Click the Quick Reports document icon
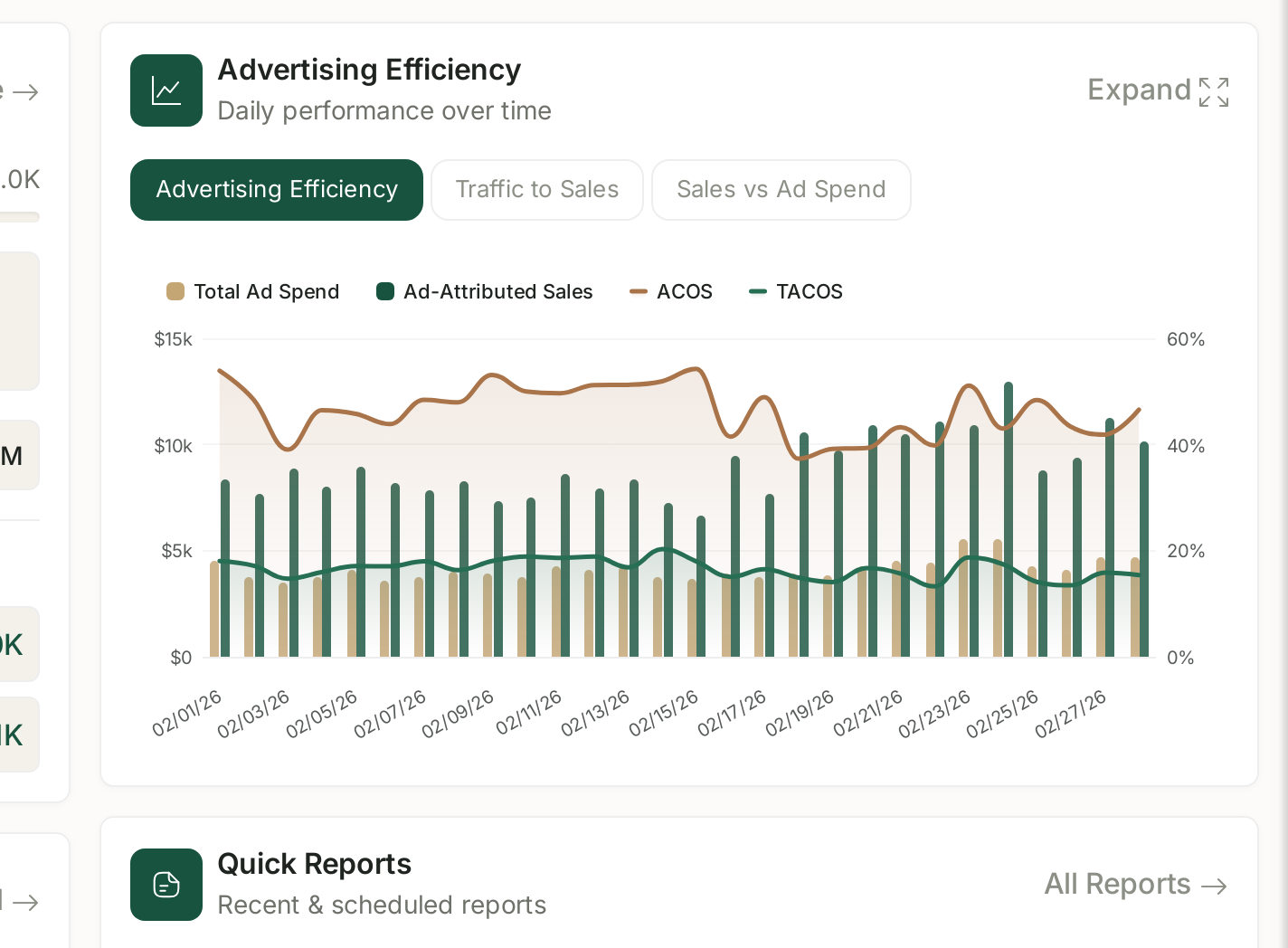Image resolution: width=1288 pixels, height=948 pixels. 166,885
